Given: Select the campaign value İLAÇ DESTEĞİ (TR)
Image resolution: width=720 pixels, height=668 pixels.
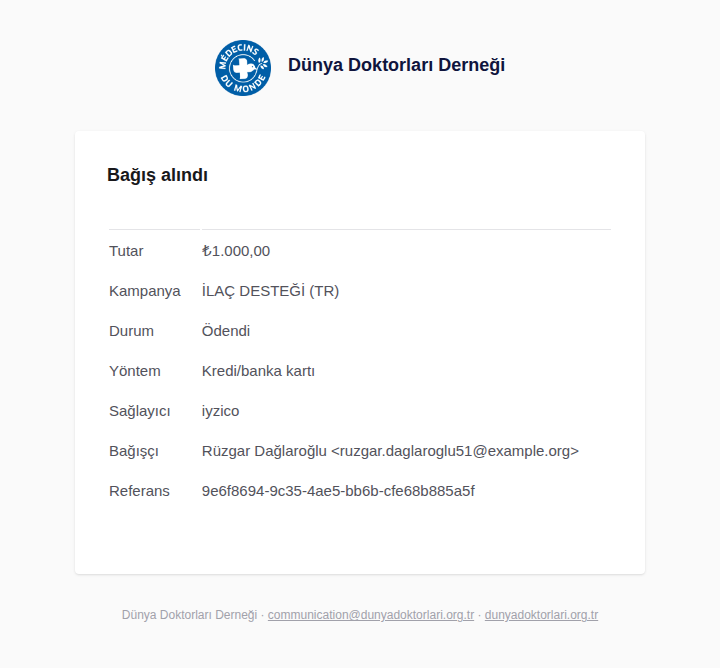Looking at the screenshot, I should pos(270,291).
